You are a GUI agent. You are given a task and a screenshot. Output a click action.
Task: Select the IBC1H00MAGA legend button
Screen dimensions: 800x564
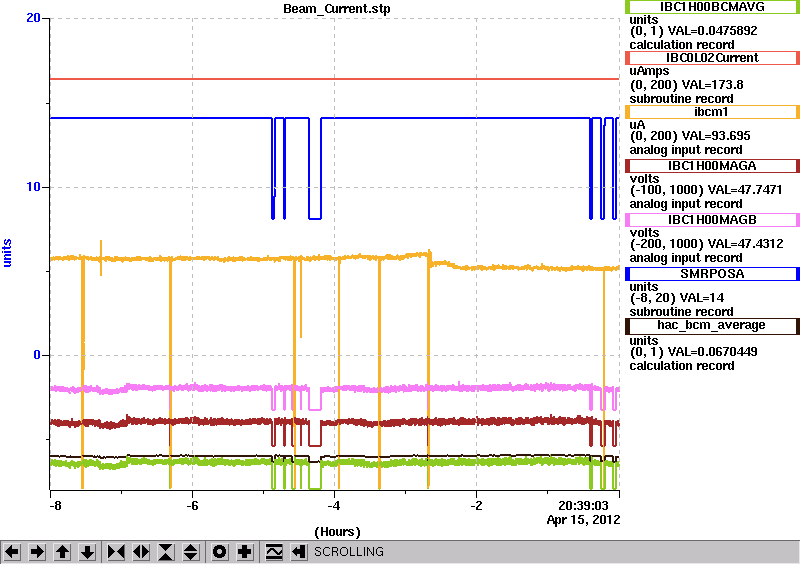coord(712,166)
